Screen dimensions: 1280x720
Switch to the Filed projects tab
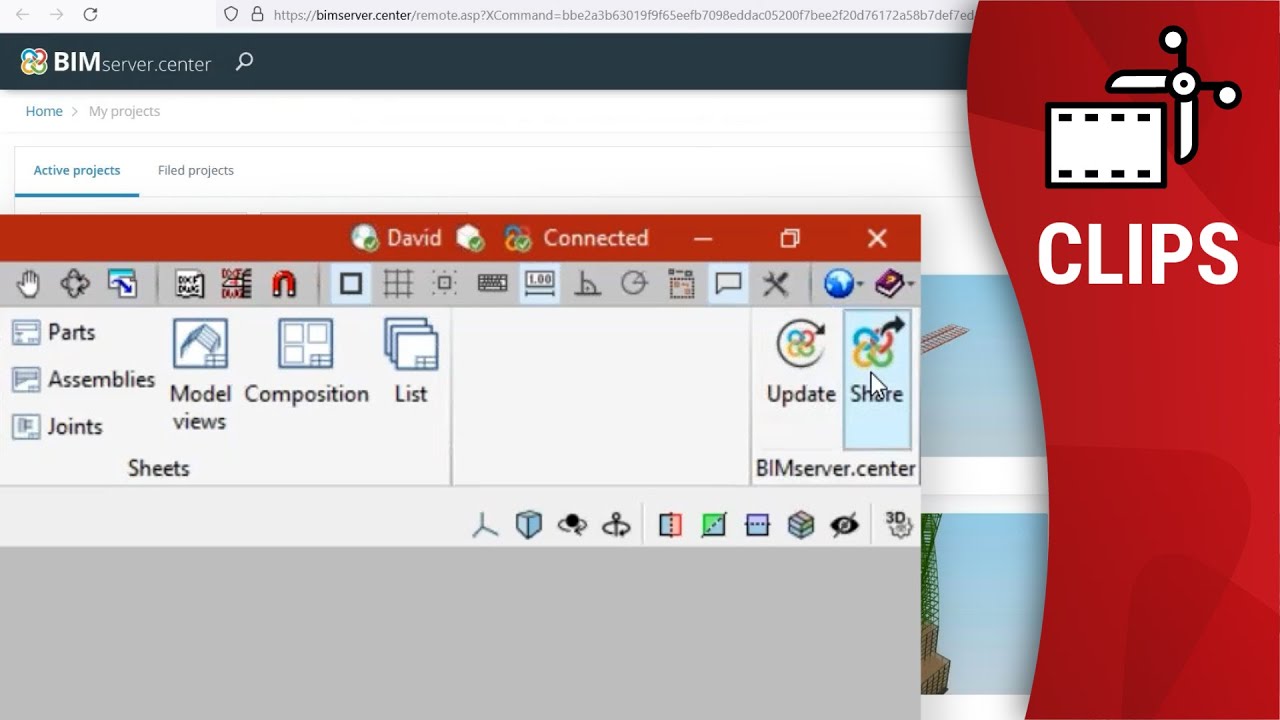196,170
